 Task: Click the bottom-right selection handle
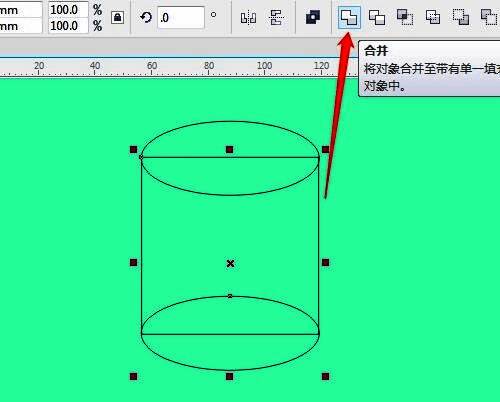(x=326, y=377)
